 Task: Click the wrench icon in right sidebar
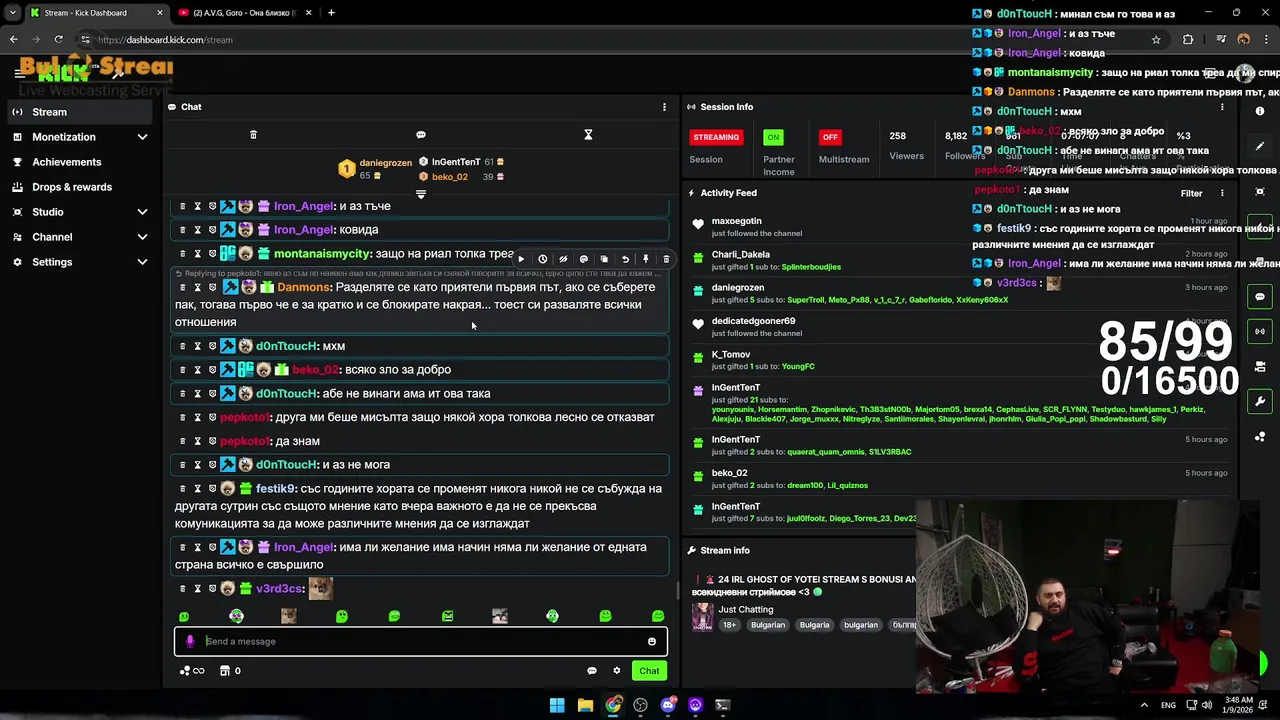point(1260,401)
